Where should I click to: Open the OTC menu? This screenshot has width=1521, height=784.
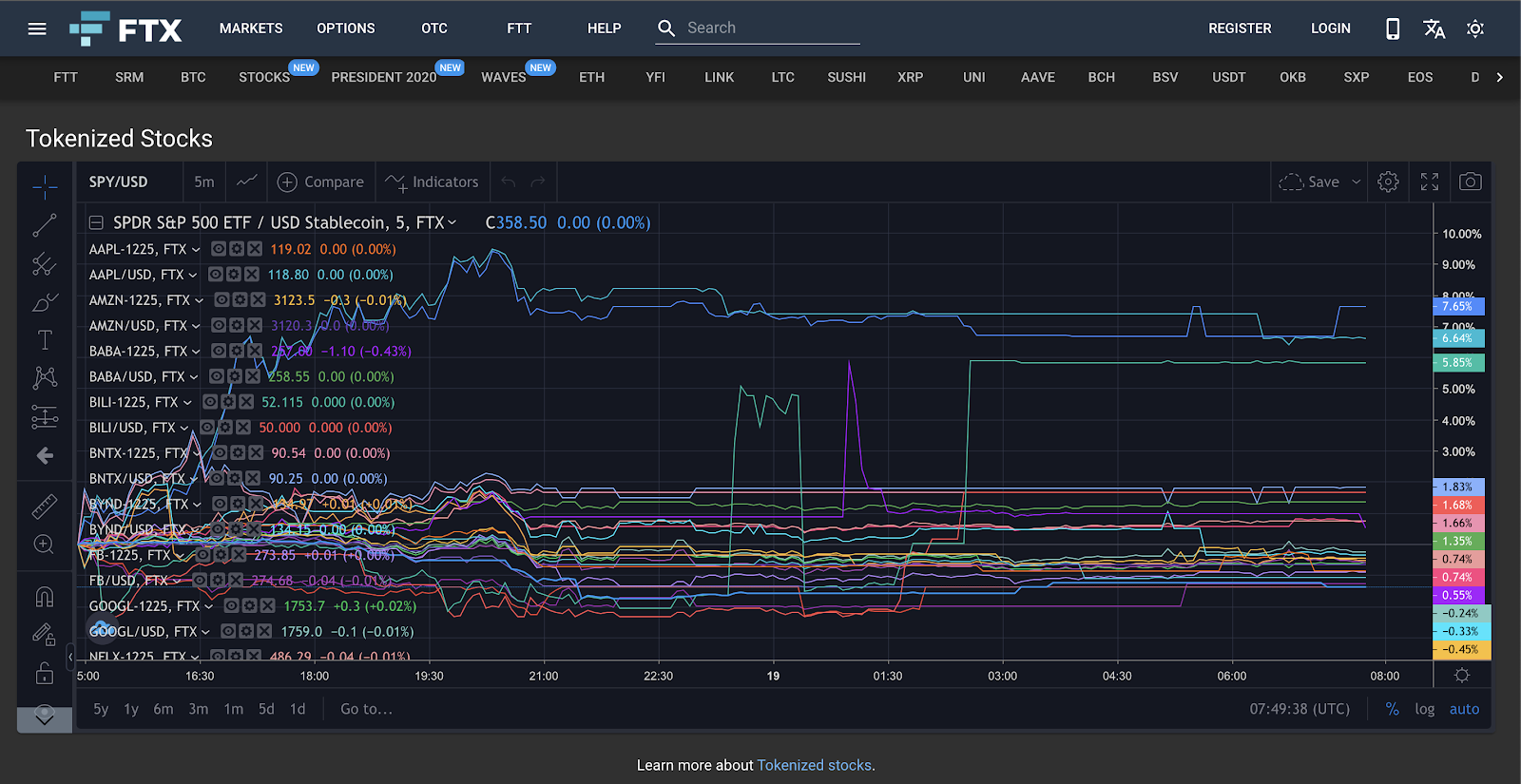tap(434, 29)
